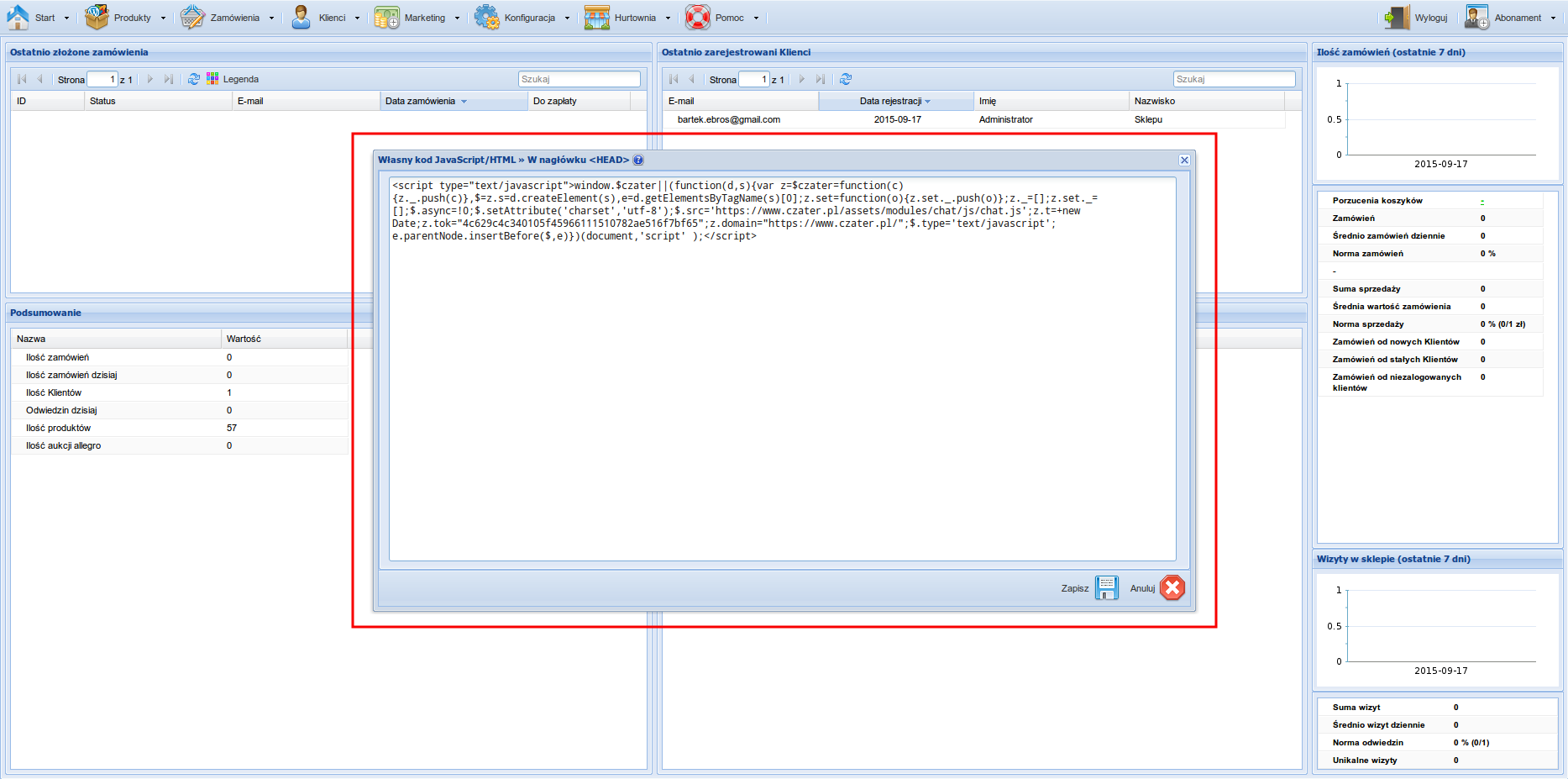Sort by Data zamówienia column

click(x=454, y=101)
